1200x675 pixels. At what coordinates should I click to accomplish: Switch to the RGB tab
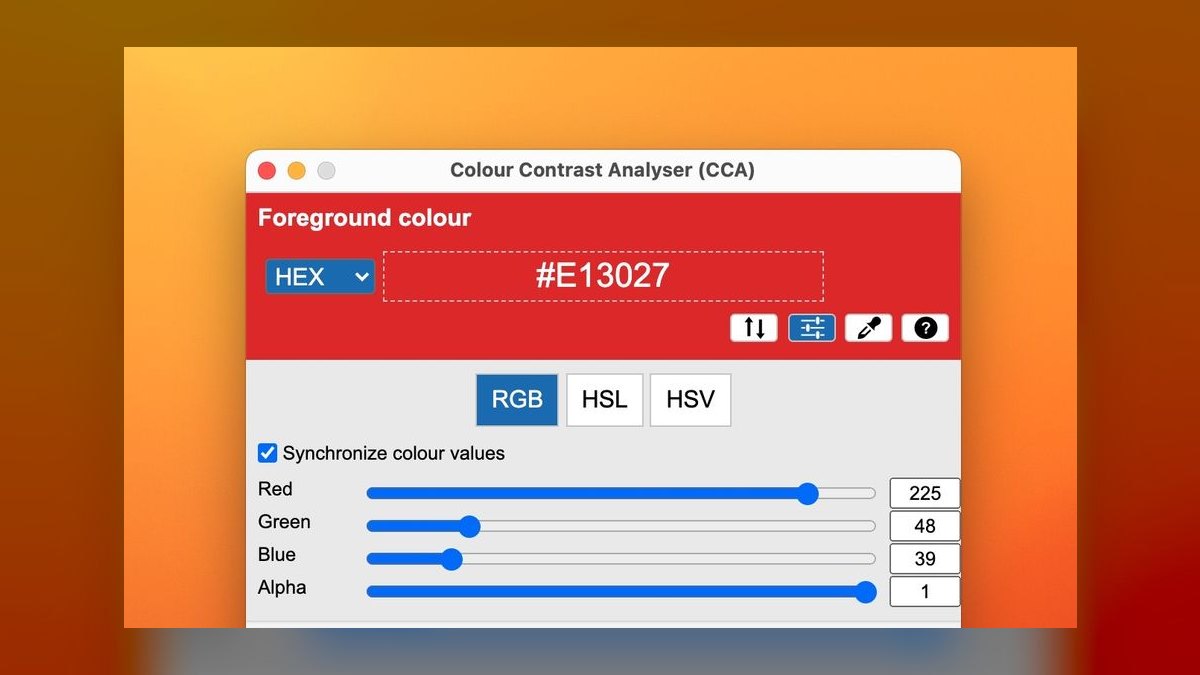[x=517, y=400]
